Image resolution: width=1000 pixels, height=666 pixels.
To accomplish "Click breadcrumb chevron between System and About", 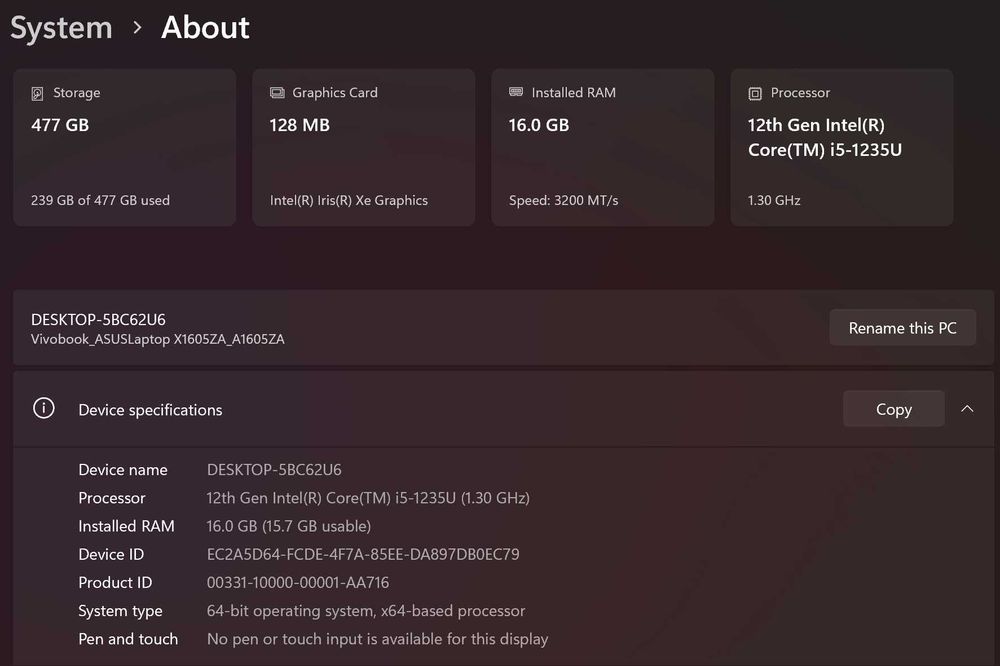I will tap(137, 28).
